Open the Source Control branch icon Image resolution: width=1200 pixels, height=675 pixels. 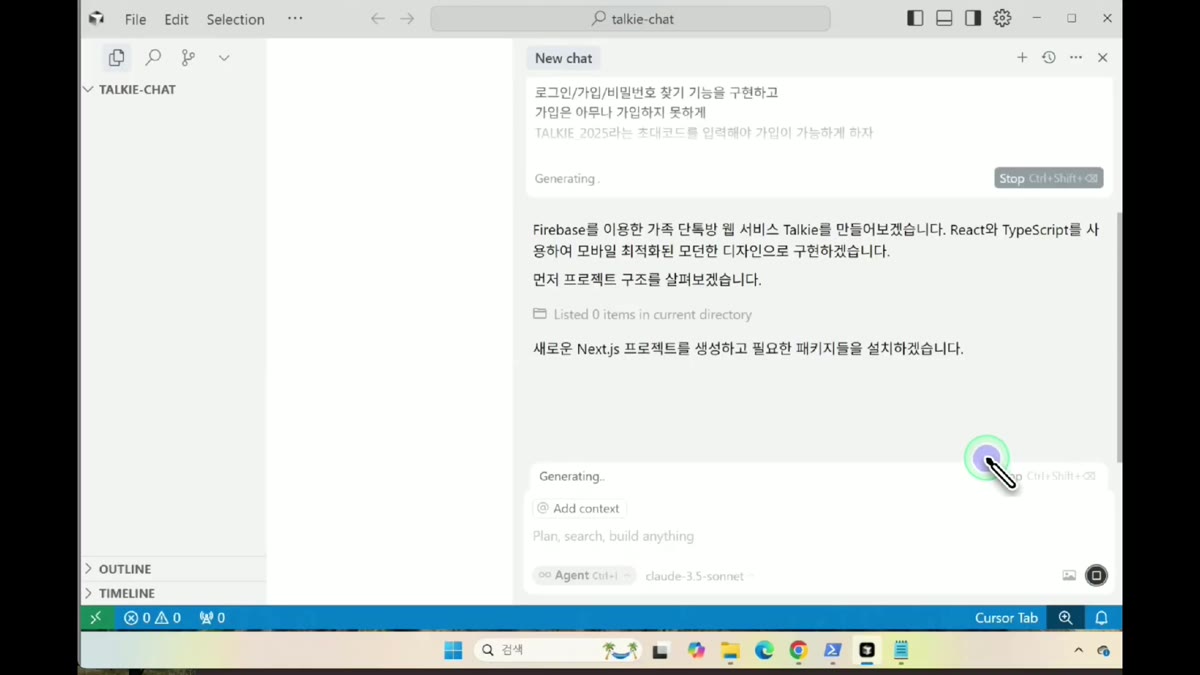pos(188,58)
